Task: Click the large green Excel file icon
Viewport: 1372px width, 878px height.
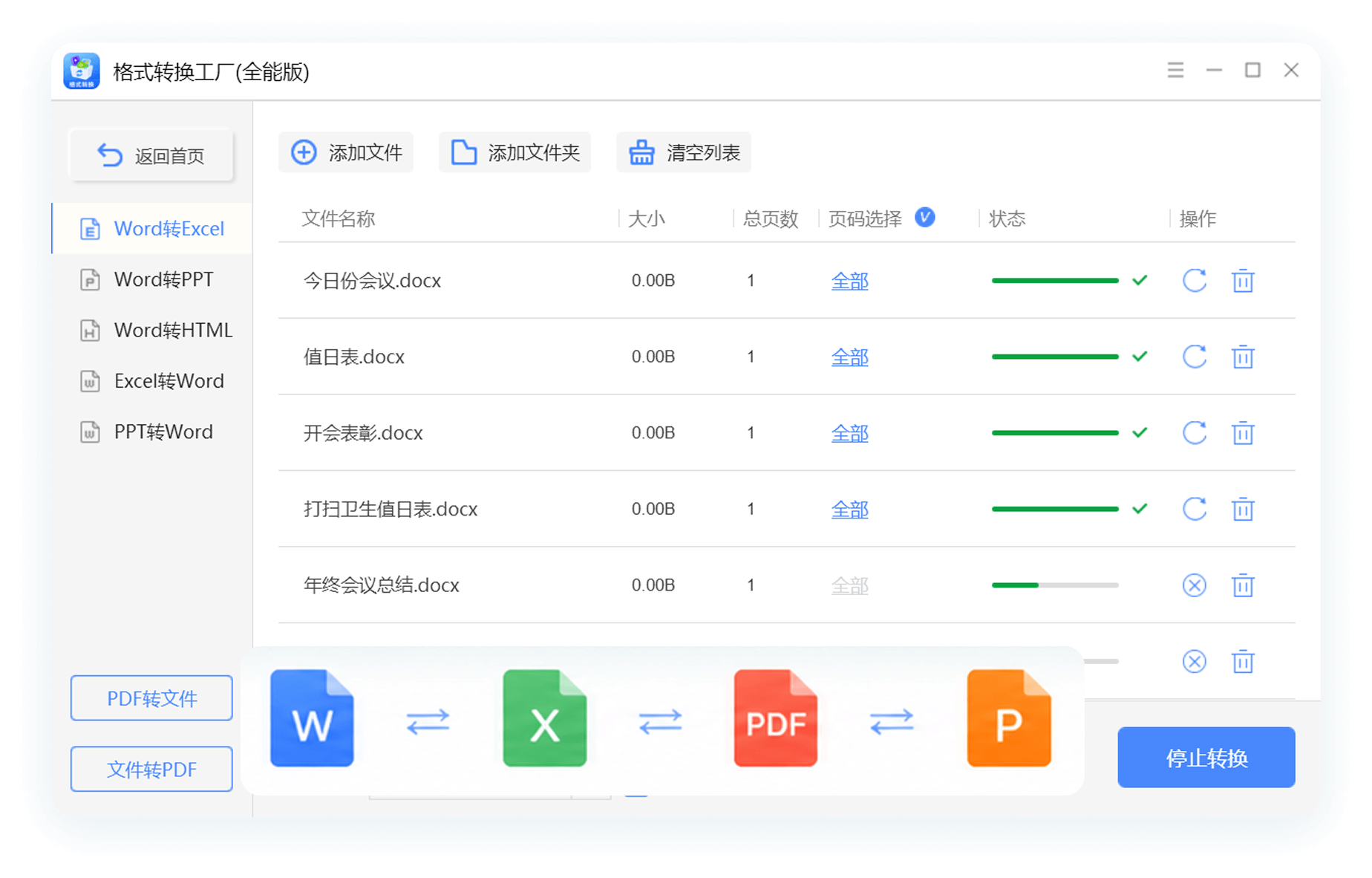Action: [x=544, y=718]
